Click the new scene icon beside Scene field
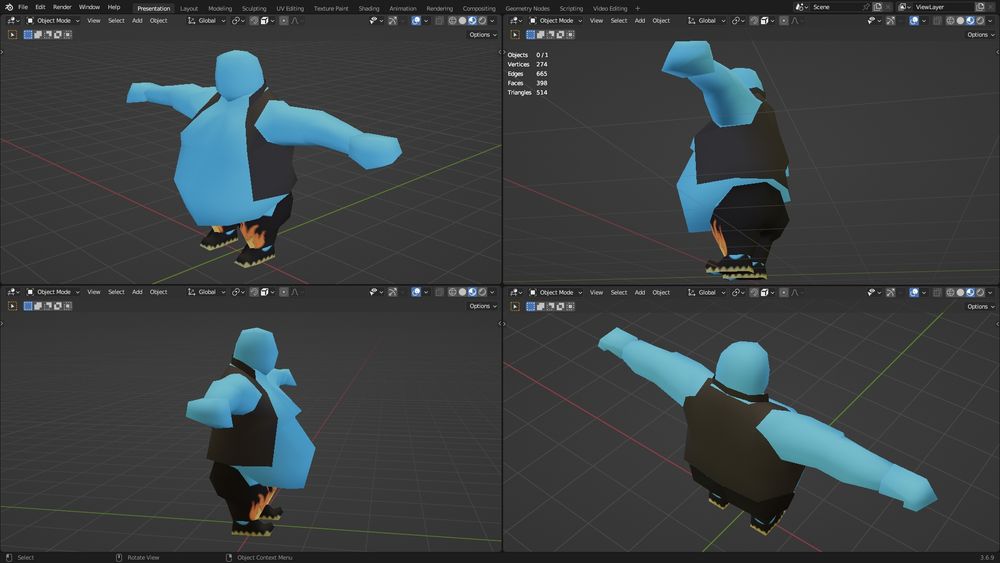The width and height of the screenshot is (1000, 563). click(878, 7)
